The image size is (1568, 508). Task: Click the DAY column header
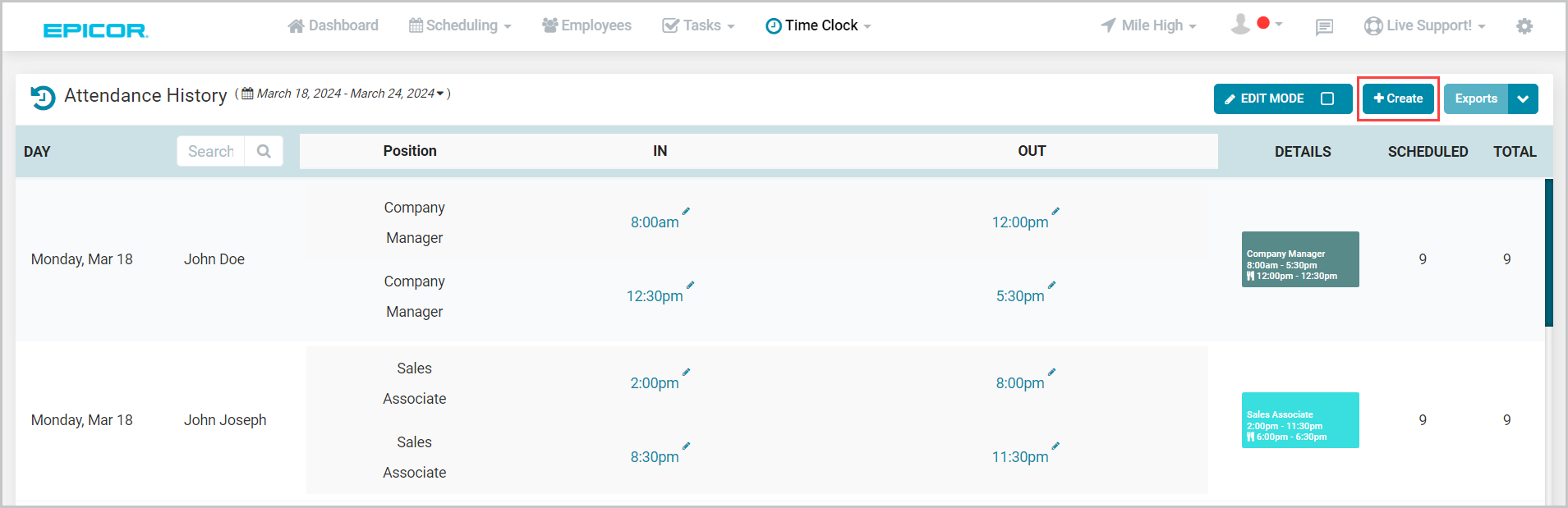click(37, 152)
